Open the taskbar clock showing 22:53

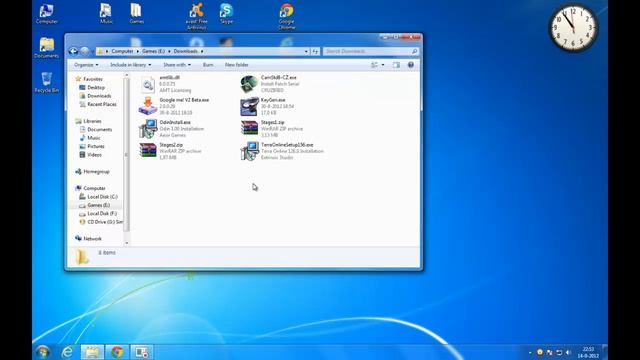(588, 352)
